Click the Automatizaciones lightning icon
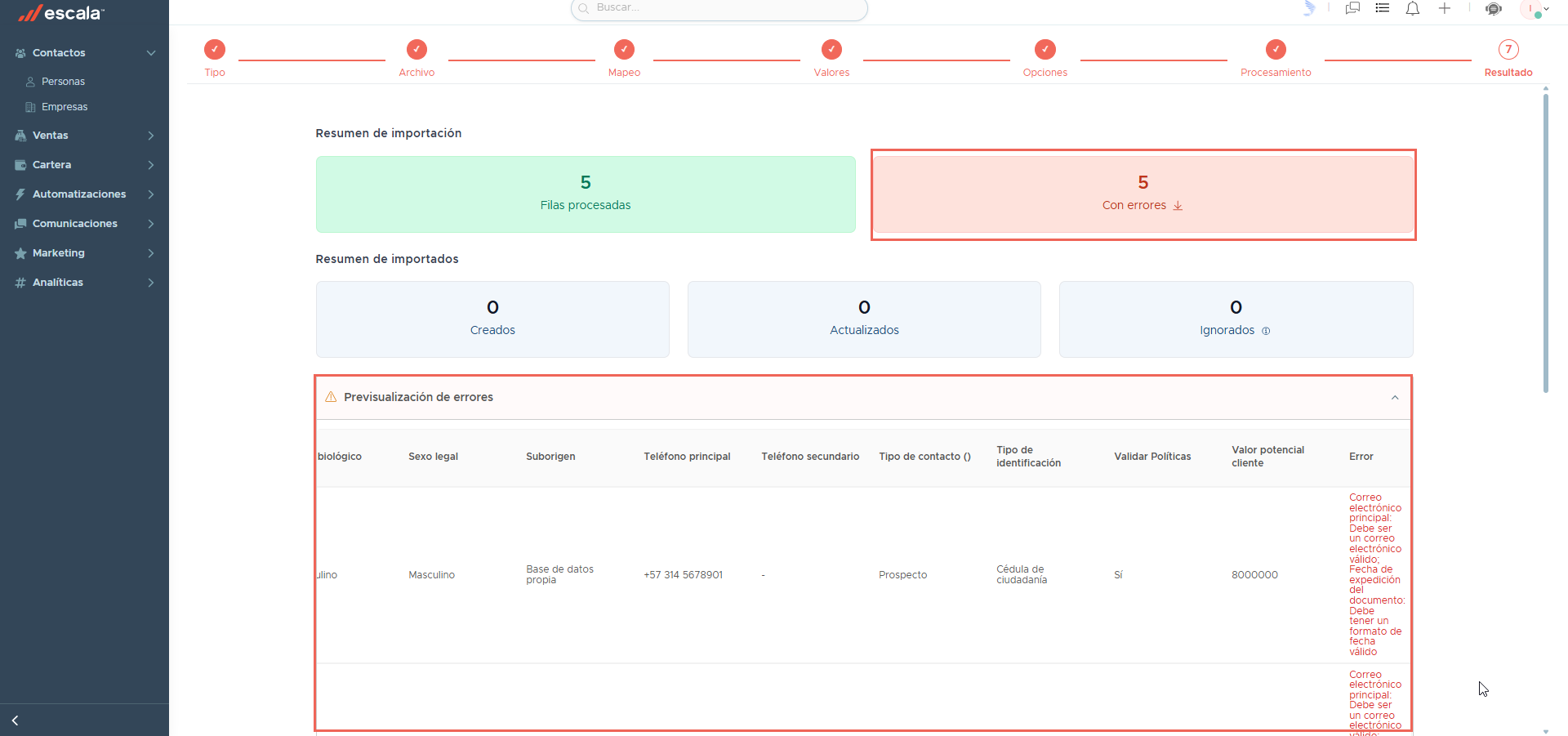Viewport: 1568px width, 736px height. point(20,194)
